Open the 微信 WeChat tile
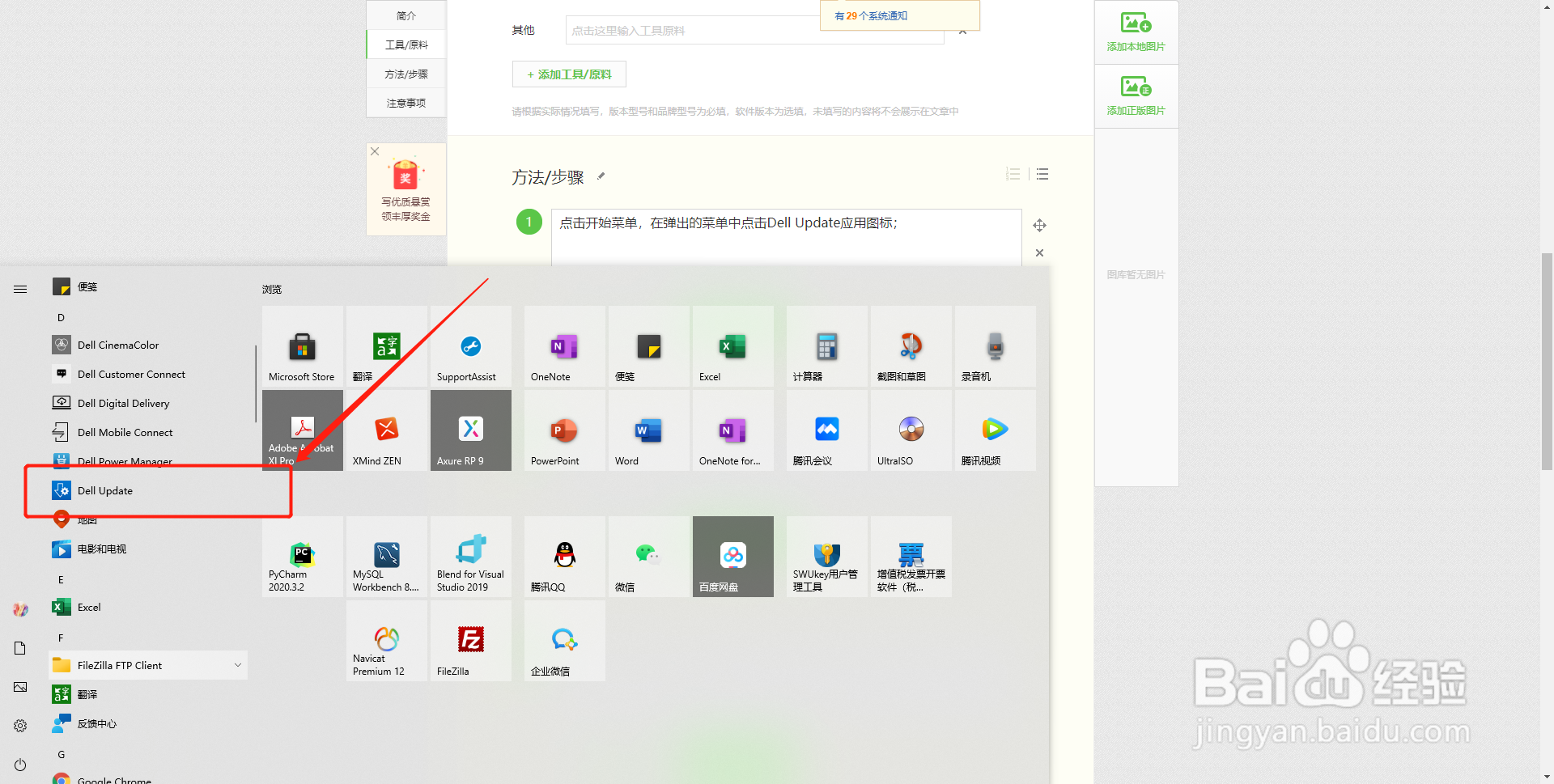This screenshot has height=784, width=1554. [x=649, y=557]
